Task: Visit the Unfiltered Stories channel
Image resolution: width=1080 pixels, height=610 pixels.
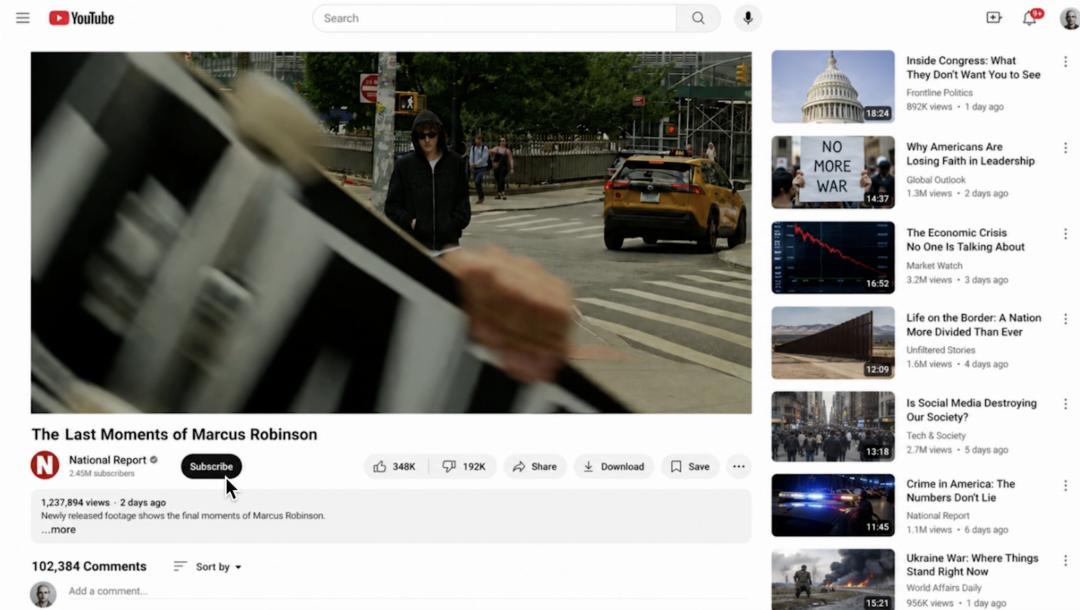Action: (940, 350)
